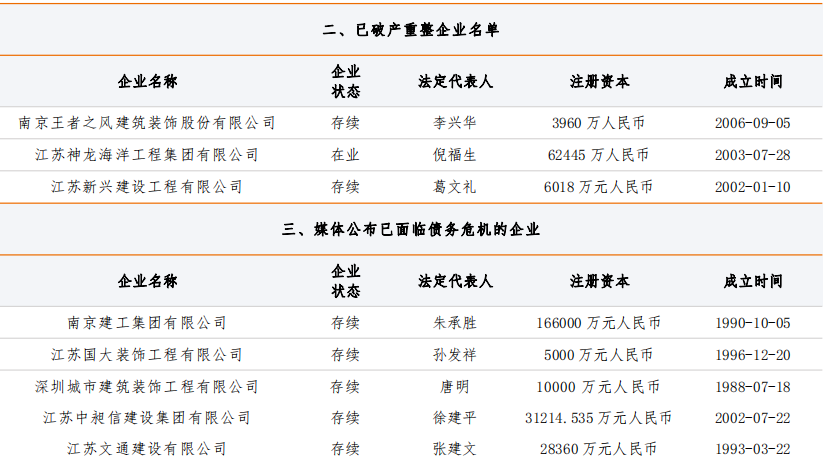Viewport: 828px width, 466px height.
Task: Click legal representative '倪福生'
Action: tap(455, 155)
